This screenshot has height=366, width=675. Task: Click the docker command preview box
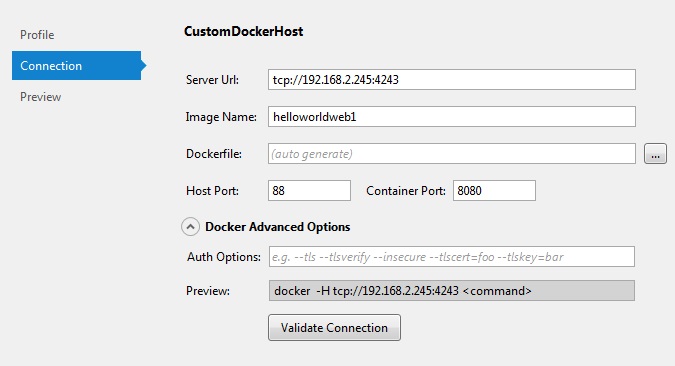click(x=452, y=291)
